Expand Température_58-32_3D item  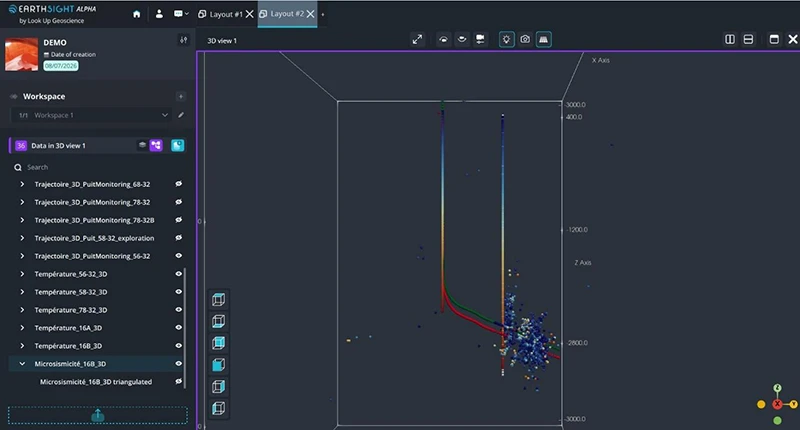22,292
